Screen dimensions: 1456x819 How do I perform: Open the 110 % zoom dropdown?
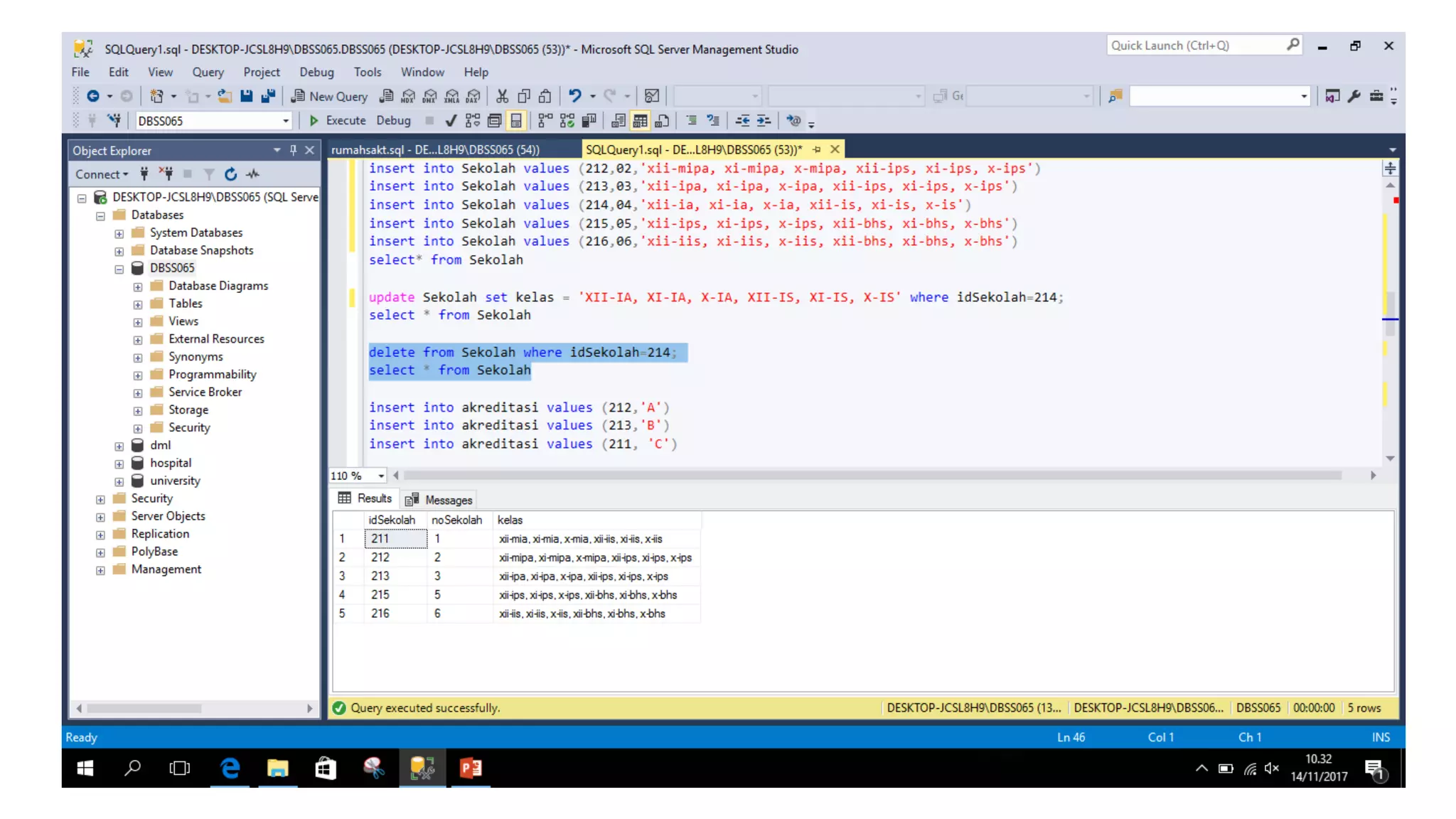tap(381, 476)
